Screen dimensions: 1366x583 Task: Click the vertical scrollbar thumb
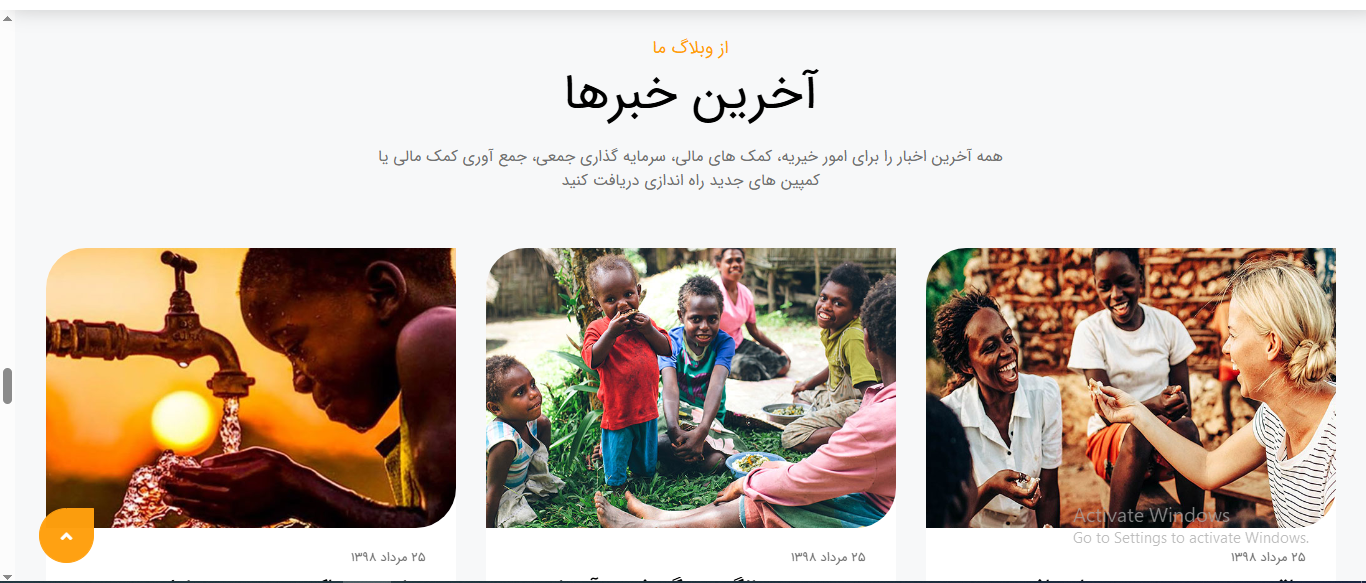click(7, 386)
